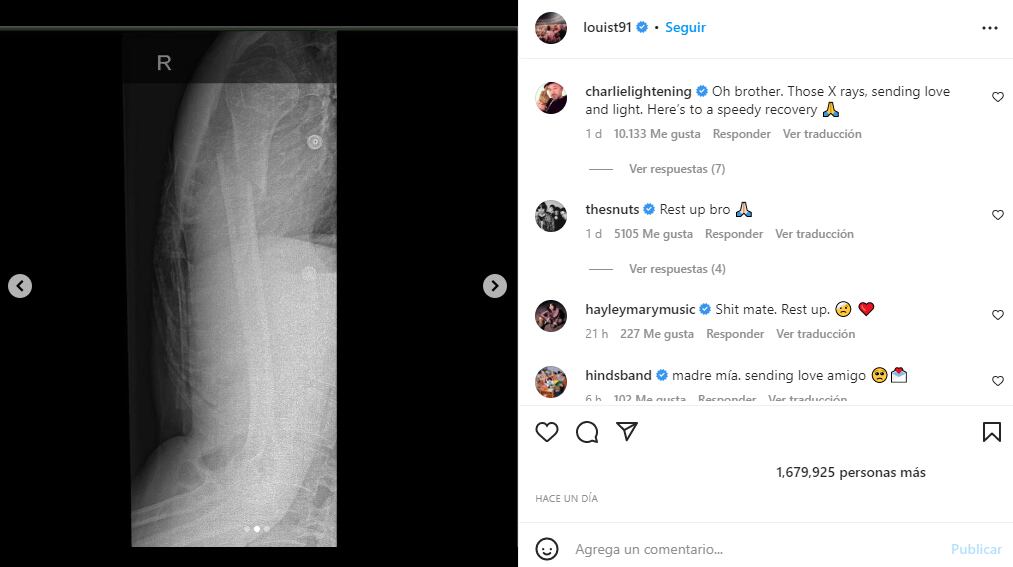Expand 4 replies under thesnuts' comment
The image size is (1013, 567).
pyautogui.click(x=676, y=269)
